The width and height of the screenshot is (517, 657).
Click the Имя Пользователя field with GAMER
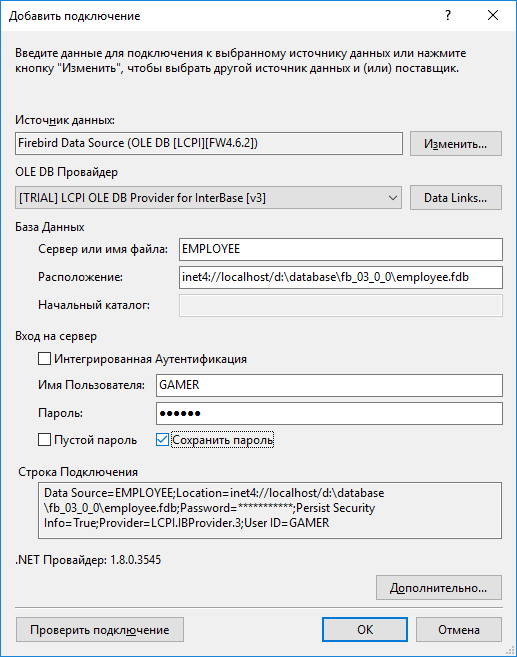(329, 385)
